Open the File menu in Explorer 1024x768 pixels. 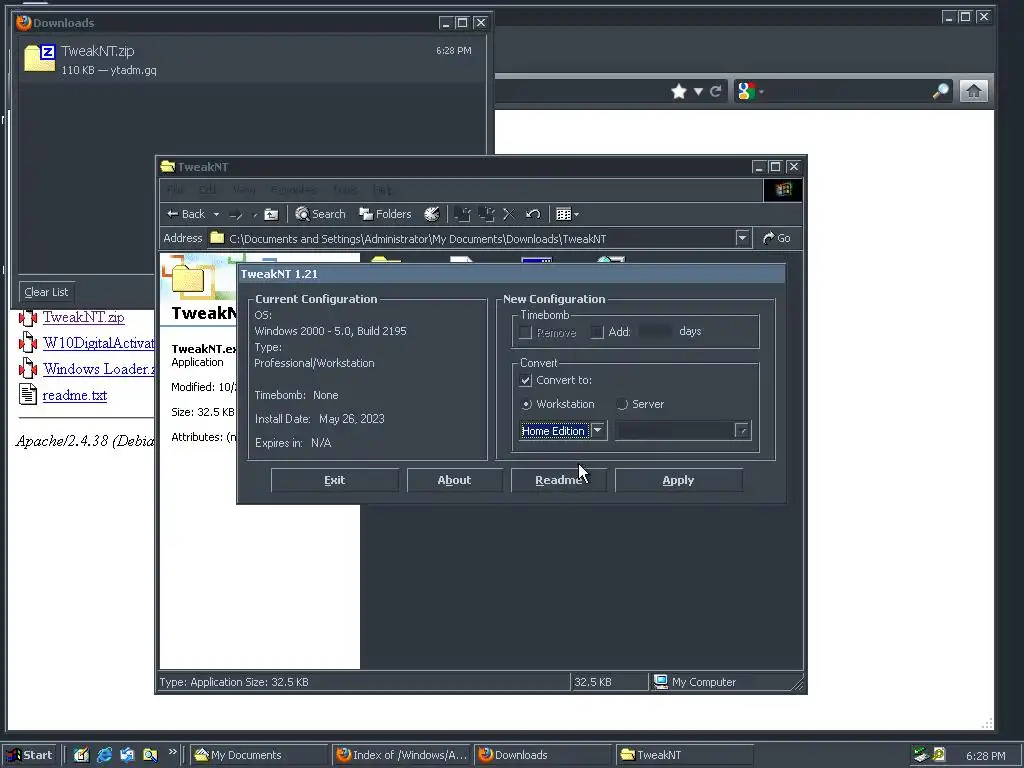[175, 190]
